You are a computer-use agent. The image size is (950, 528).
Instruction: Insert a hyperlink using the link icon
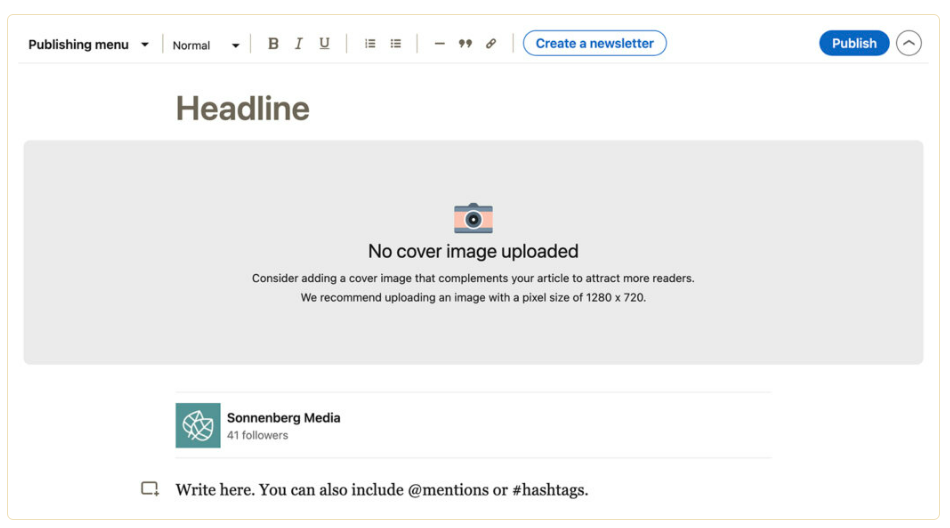(491, 44)
